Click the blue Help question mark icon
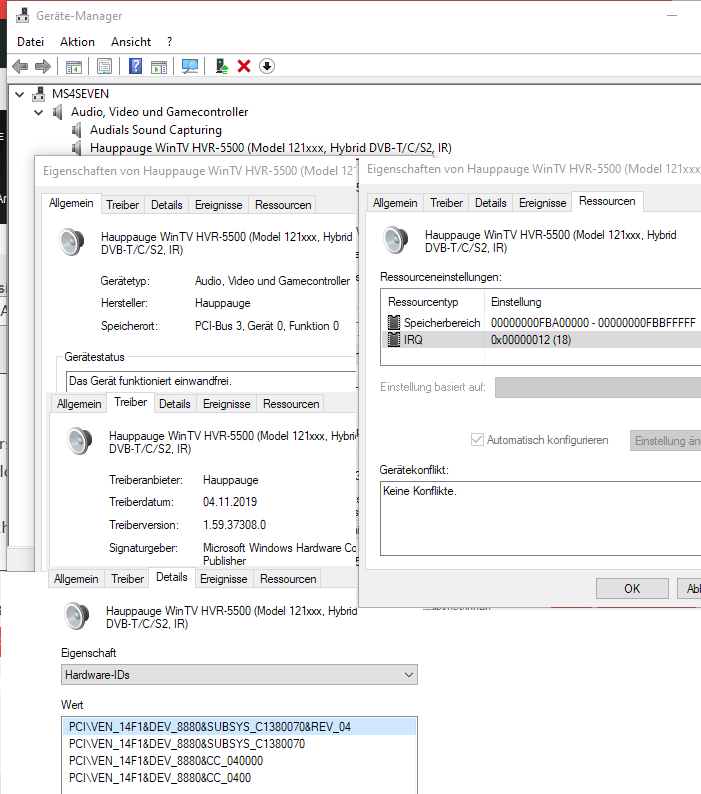701x794 pixels. [x=135, y=66]
